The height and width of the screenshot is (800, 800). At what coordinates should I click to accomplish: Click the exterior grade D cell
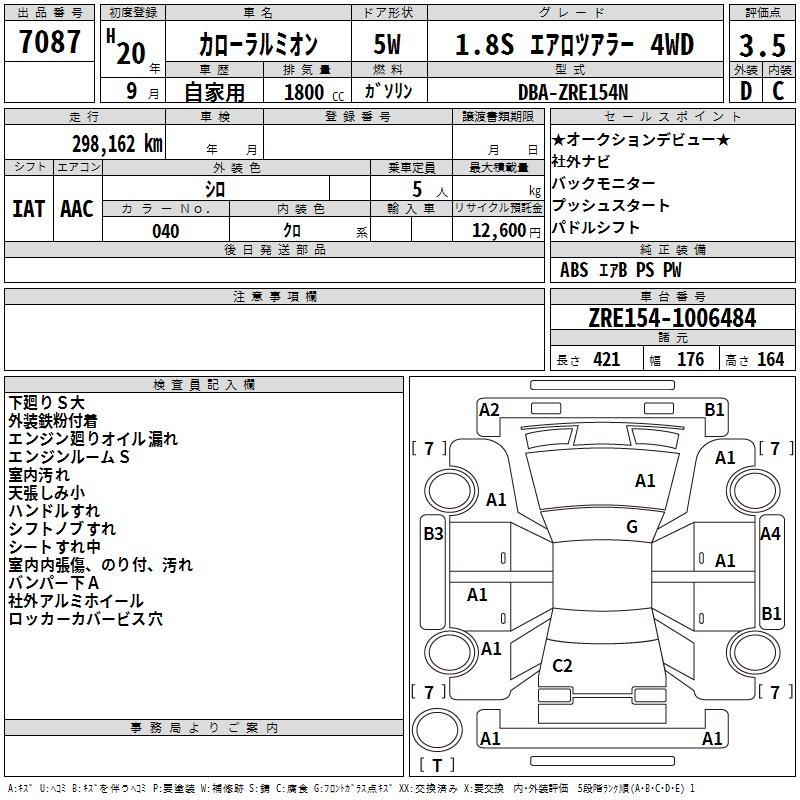[x=745, y=91]
